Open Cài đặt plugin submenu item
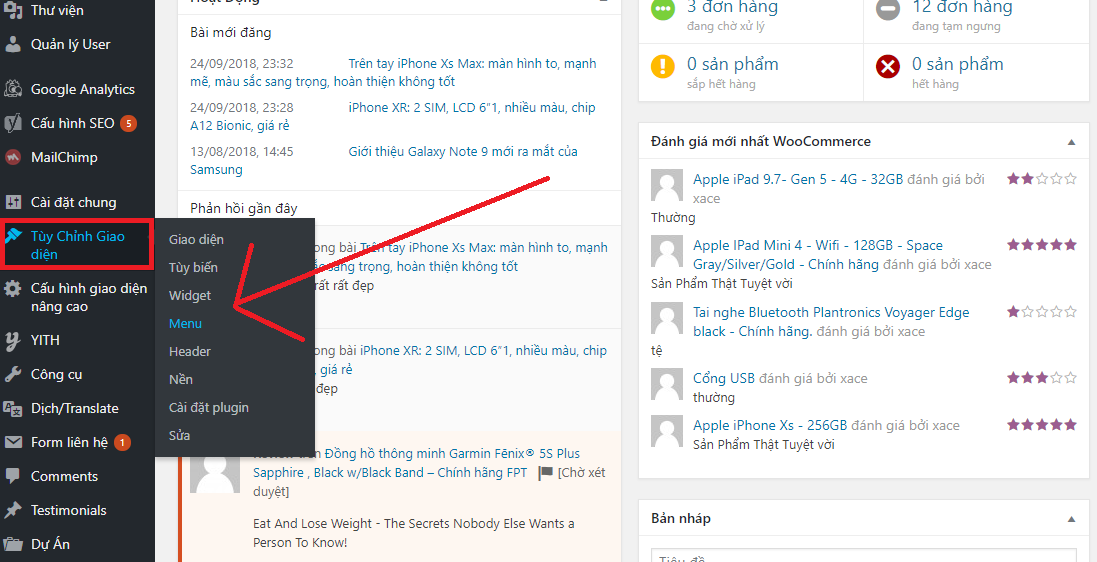 pos(208,407)
